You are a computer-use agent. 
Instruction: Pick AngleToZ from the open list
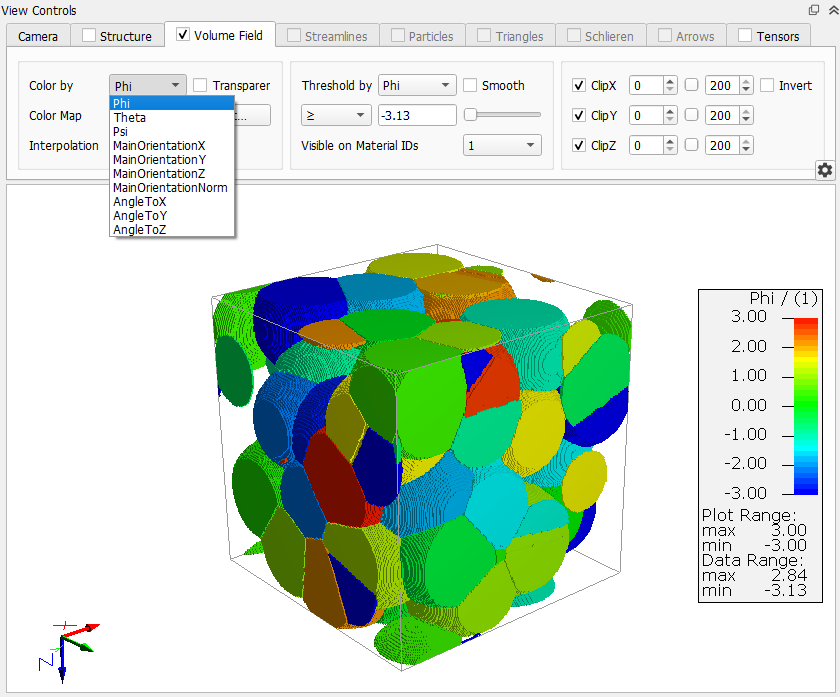[140, 229]
